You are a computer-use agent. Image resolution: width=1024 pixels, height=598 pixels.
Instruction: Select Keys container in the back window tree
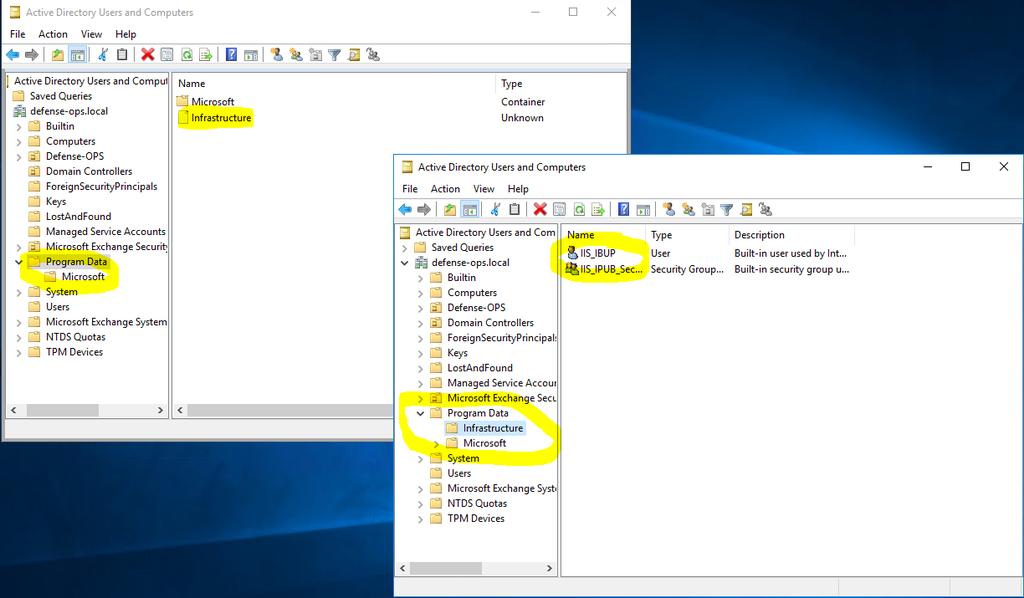(x=56, y=201)
